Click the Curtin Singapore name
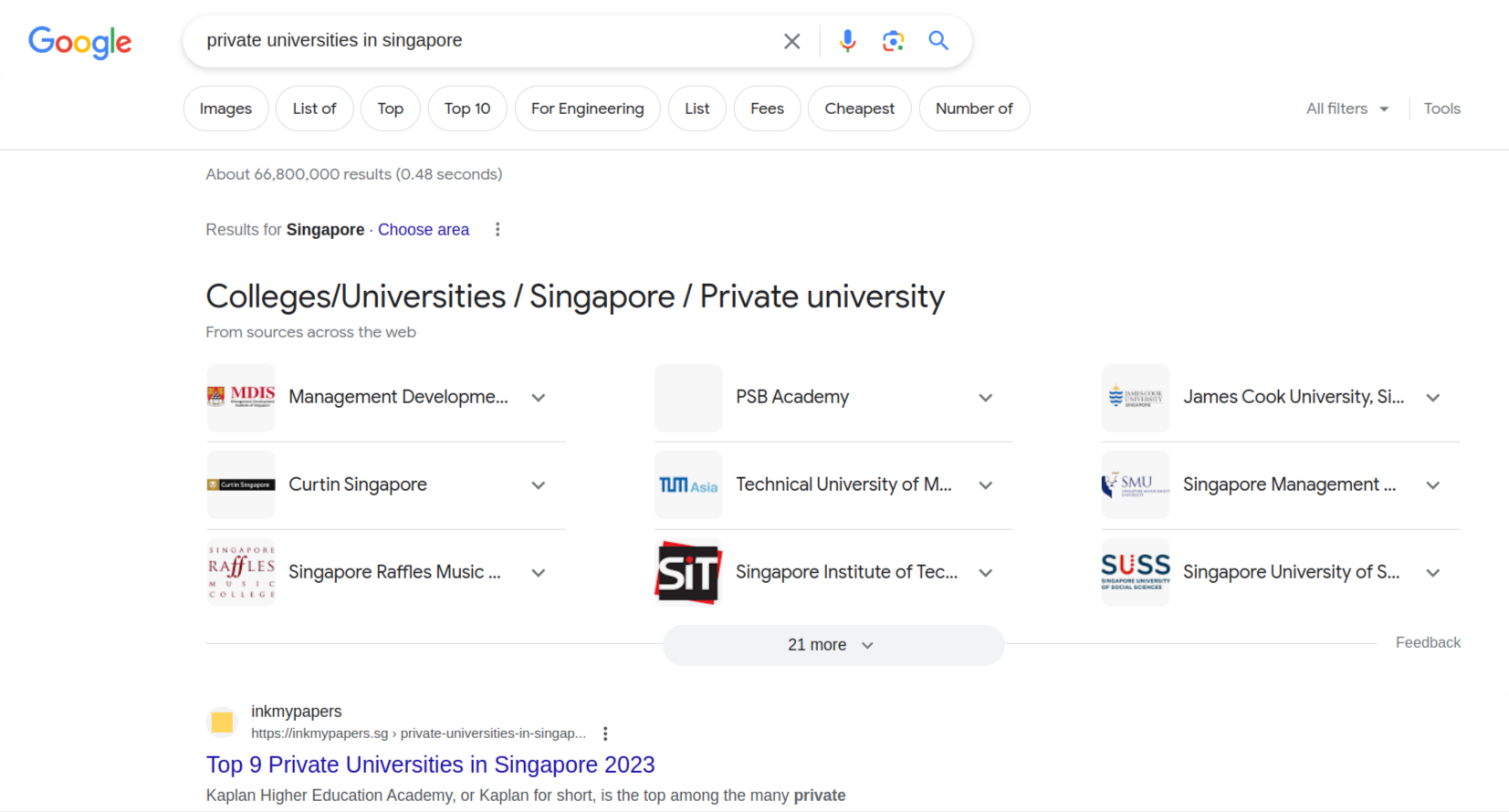 click(358, 484)
